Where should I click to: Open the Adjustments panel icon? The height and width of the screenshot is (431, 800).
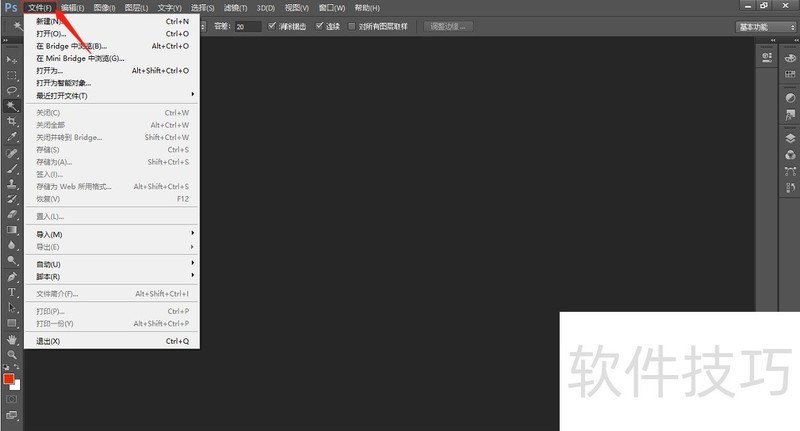tap(790, 98)
